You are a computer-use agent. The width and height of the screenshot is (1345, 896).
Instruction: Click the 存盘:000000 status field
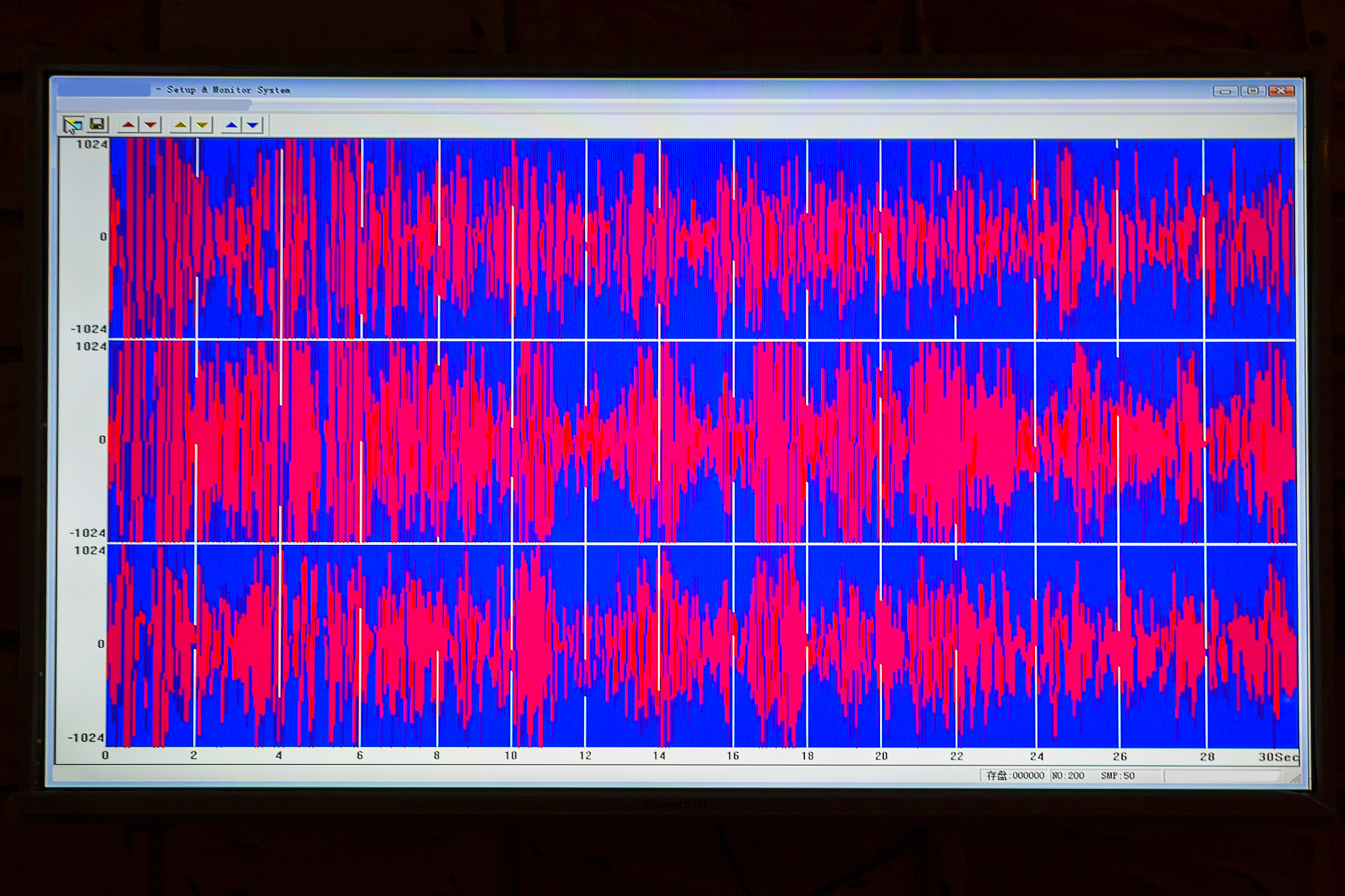point(1015,776)
